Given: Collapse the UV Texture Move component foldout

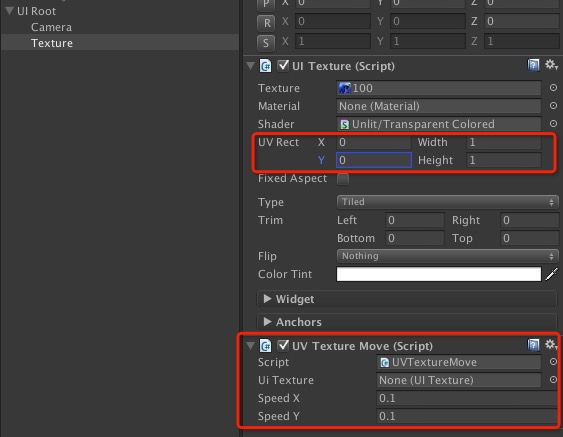Looking at the screenshot, I should click(x=250, y=346).
